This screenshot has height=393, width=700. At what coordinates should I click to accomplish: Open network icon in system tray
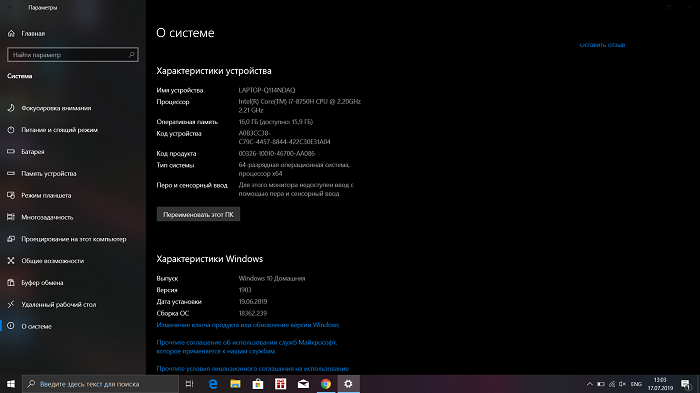pos(612,384)
